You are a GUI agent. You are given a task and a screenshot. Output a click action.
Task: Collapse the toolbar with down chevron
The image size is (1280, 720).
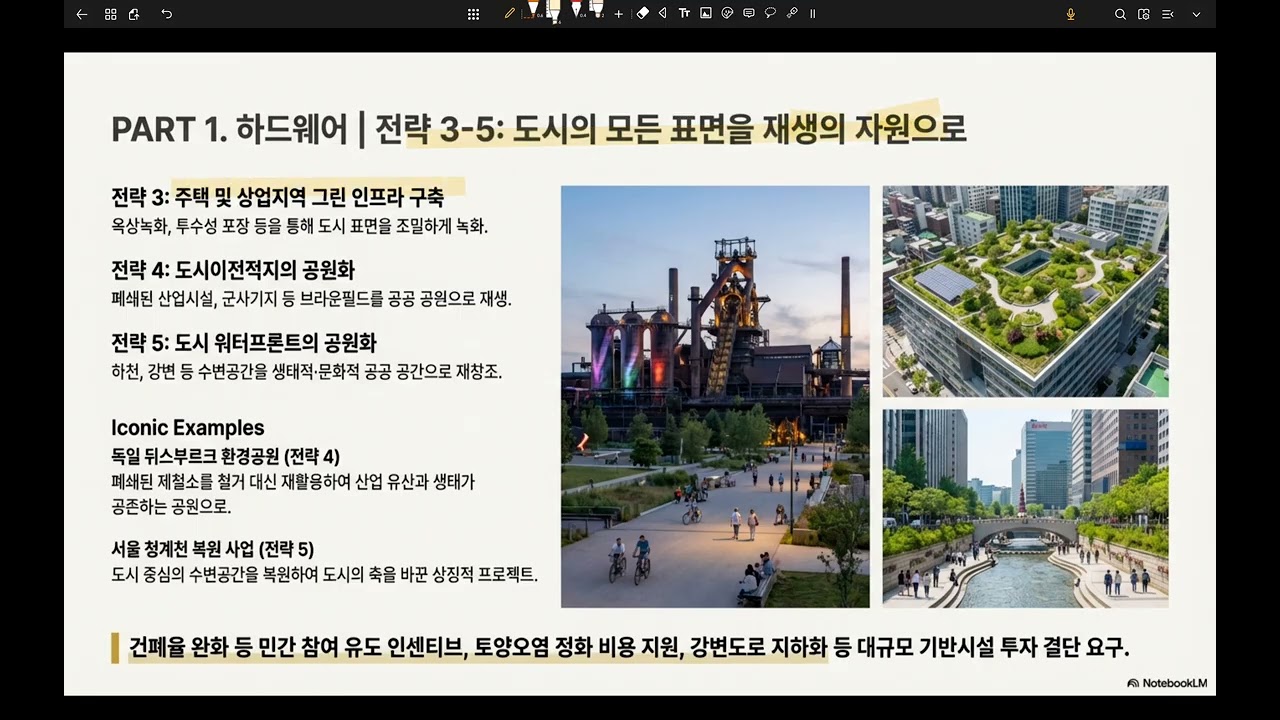point(1196,14)
